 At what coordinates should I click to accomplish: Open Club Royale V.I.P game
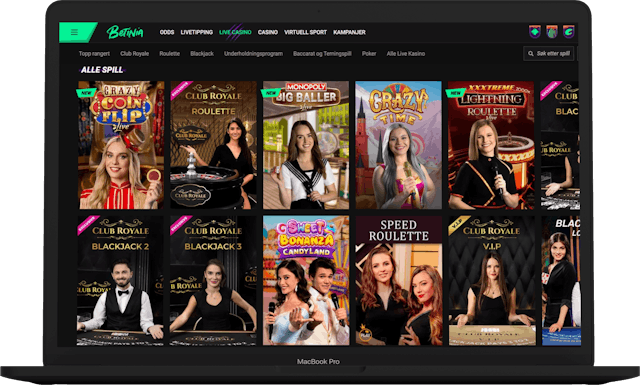(x=492, y=280)
